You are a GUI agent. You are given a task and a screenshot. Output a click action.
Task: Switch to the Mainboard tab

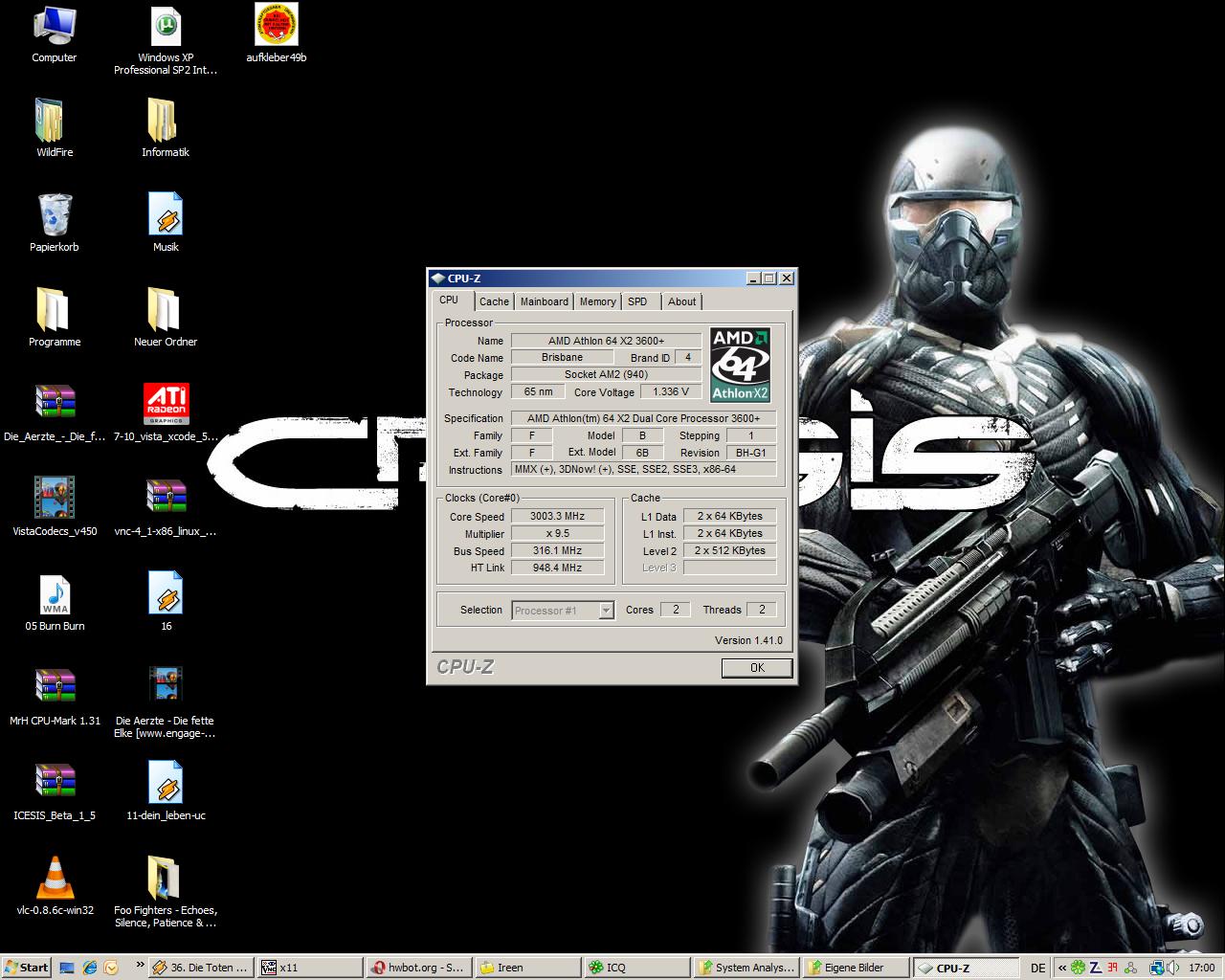545,301
